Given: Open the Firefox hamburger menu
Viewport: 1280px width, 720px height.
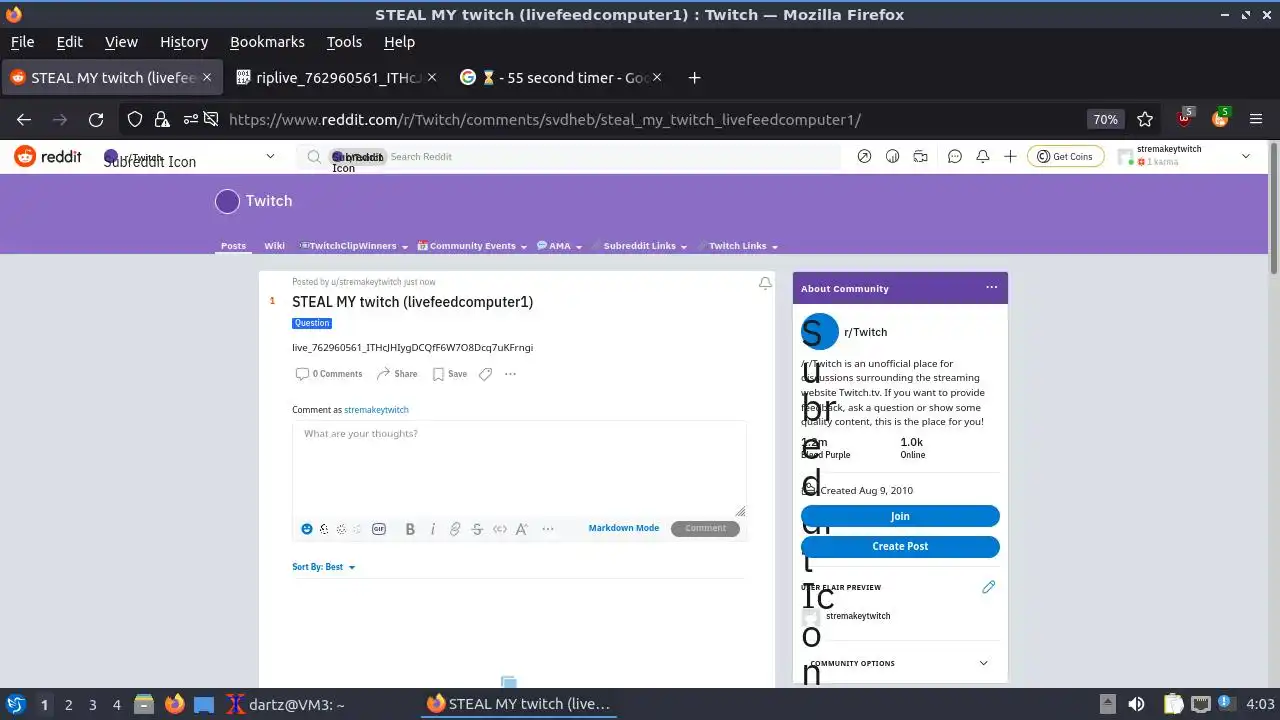Looking at the screenshot, I should point(1256,119).
